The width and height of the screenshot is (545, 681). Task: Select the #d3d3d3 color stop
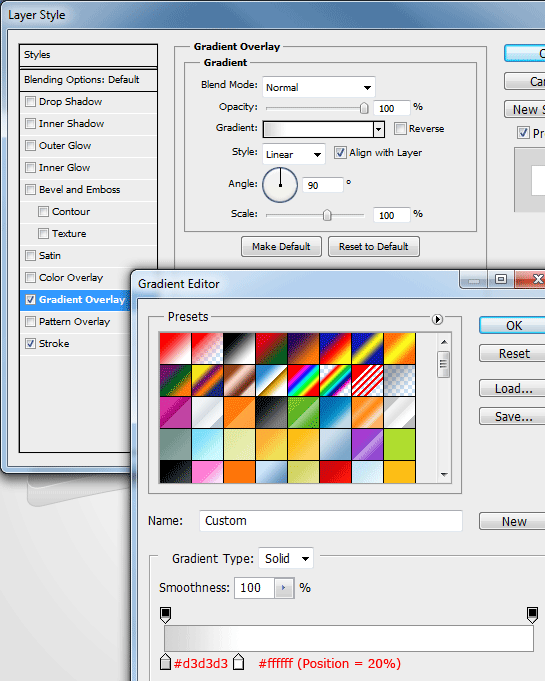165,662
